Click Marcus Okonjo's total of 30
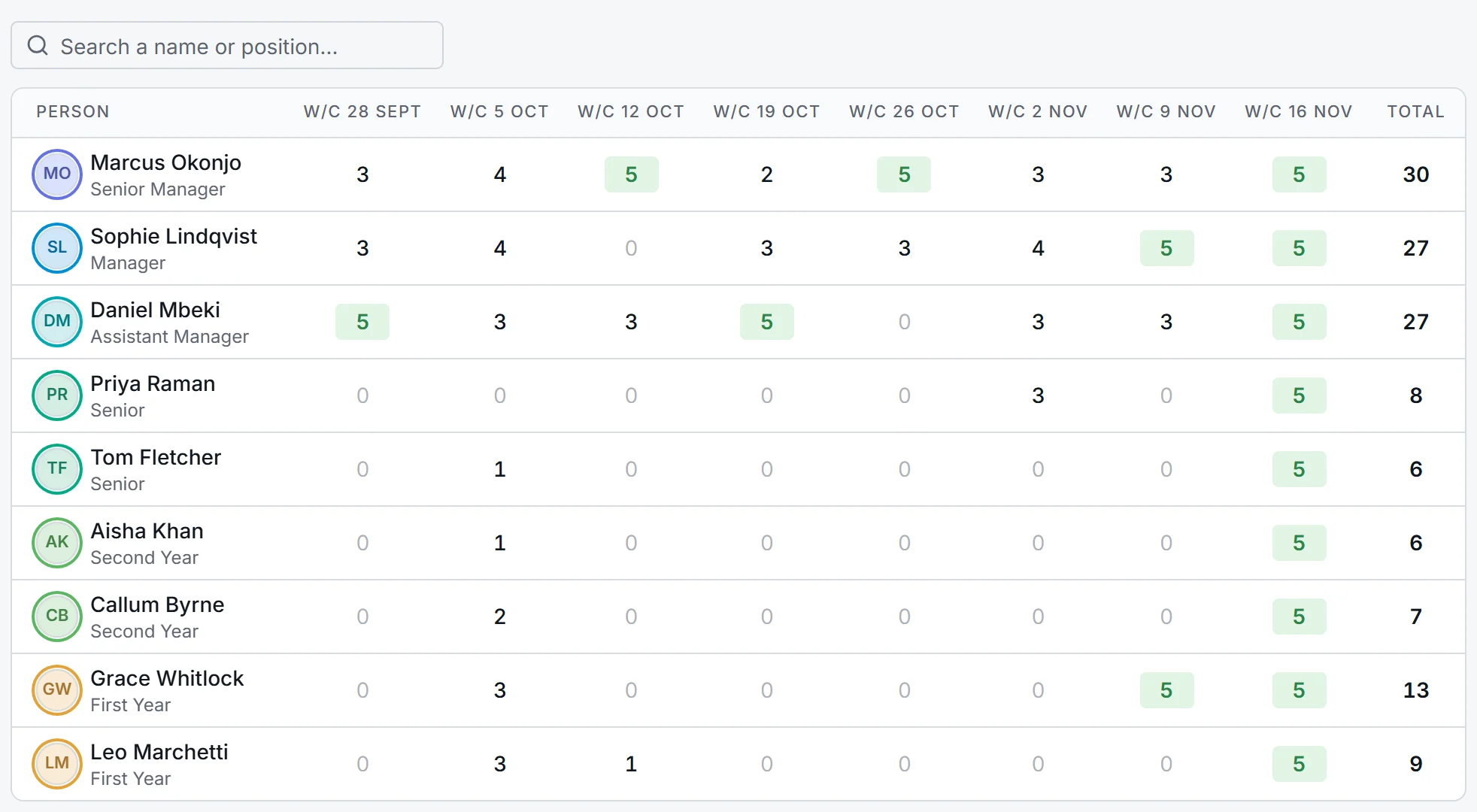The height and width of the screenshot is (812, 1477). click(1416, 174)
